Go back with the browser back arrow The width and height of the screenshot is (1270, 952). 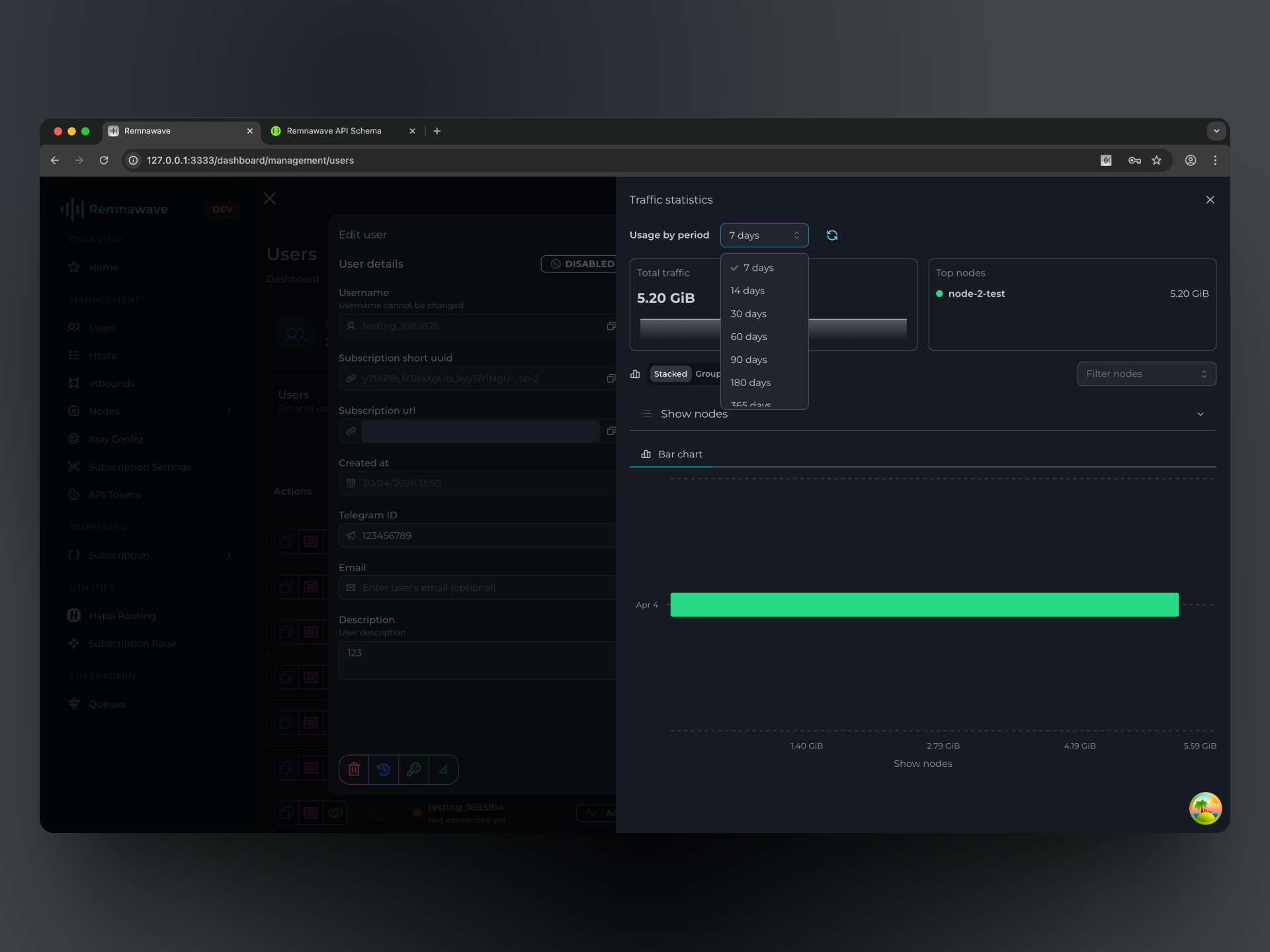point(55,160)
